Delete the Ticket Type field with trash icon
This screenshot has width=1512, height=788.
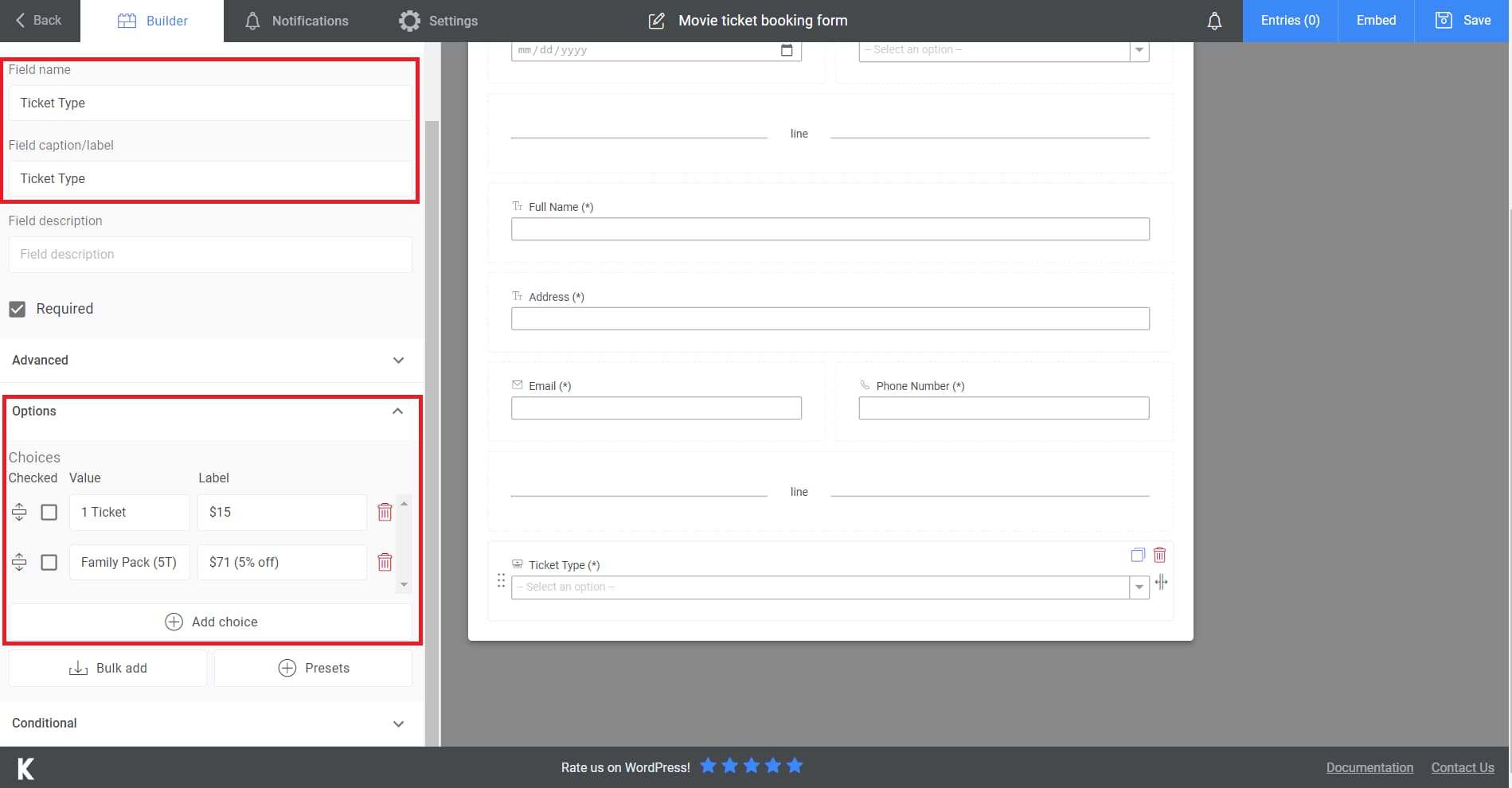coord(1159,555)
